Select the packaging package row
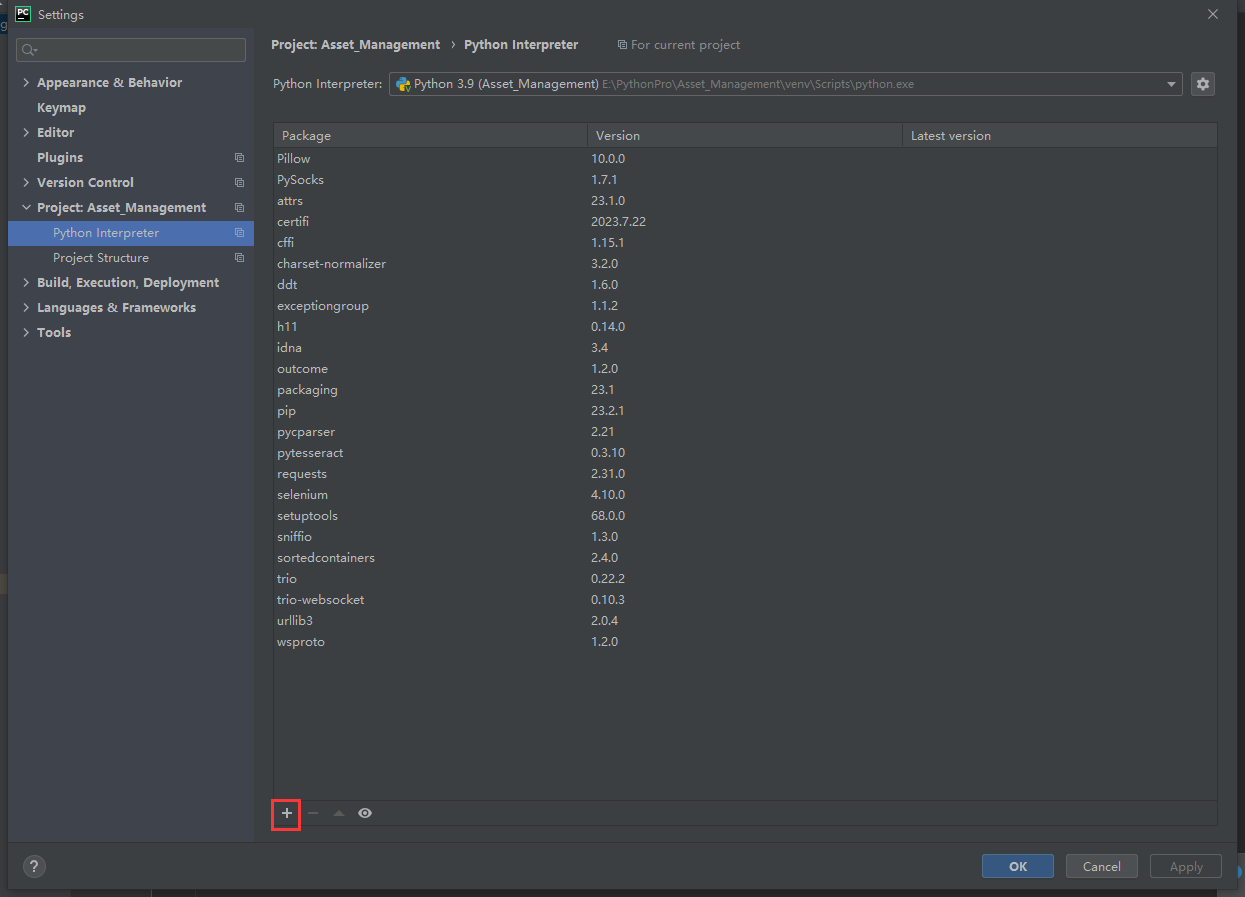 click(745, 390)
